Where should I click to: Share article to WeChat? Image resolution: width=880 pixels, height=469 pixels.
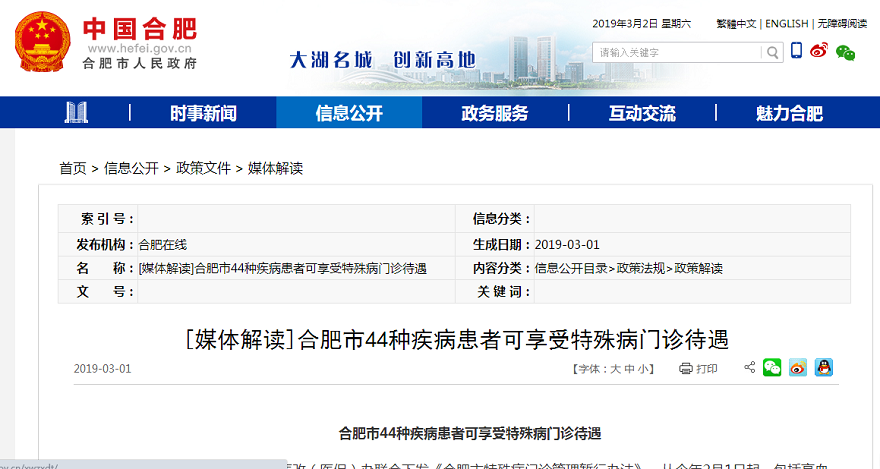point(772,368)
